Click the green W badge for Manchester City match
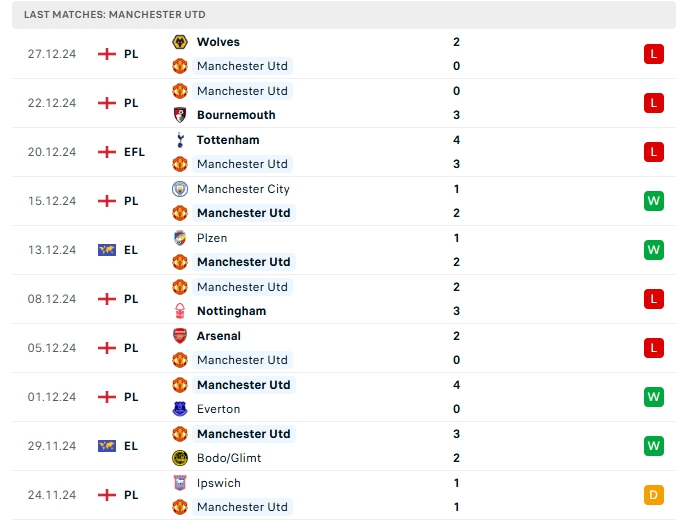 [x=654, y=201]
